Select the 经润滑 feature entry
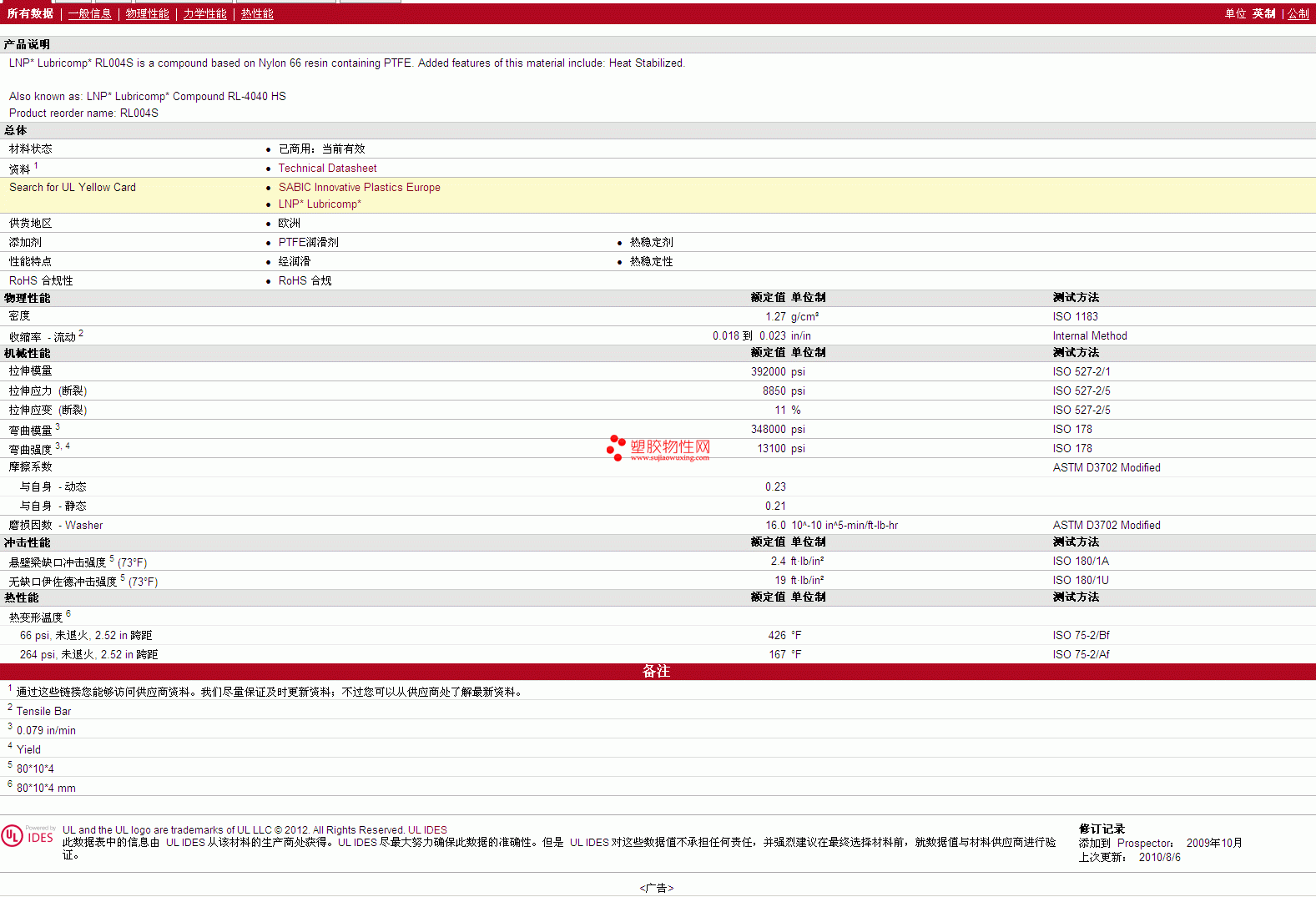The image size is (1316, 897). coord(295,261)
